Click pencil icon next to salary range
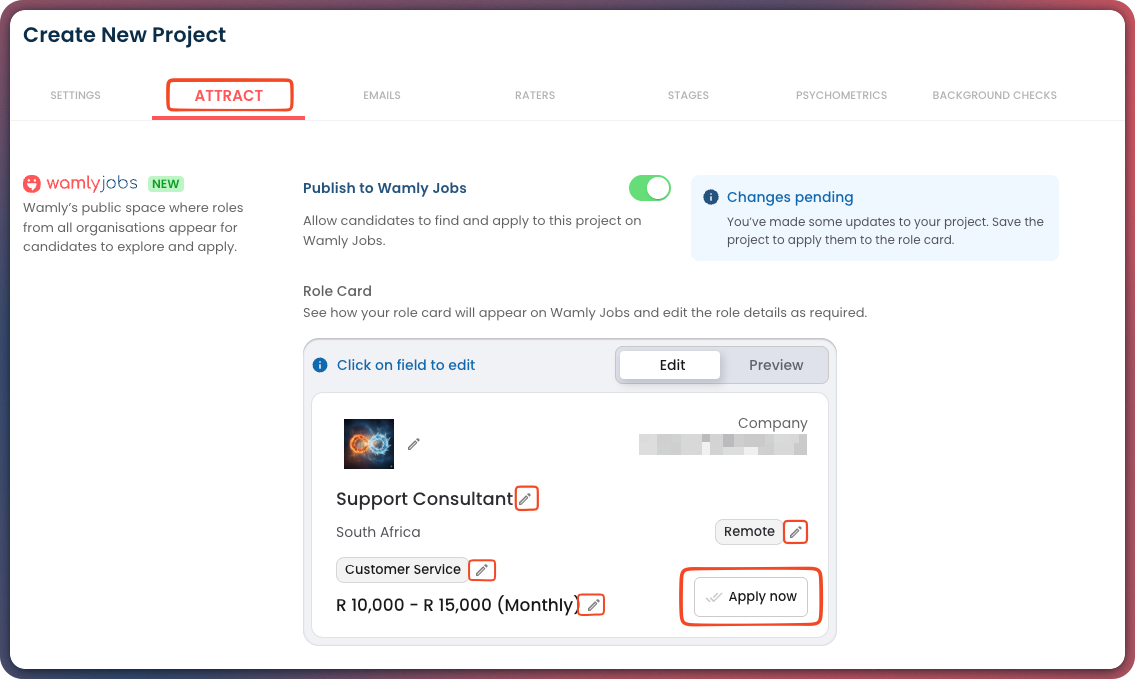Screen dimensions: 1135x679 point(593,605)
